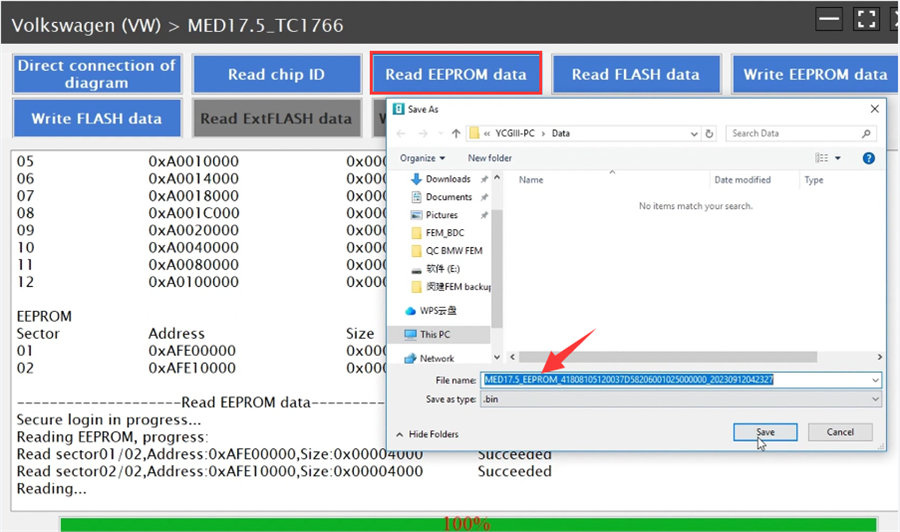
Task: Click the Read chip ID button
Action: [x=277, y=74]
